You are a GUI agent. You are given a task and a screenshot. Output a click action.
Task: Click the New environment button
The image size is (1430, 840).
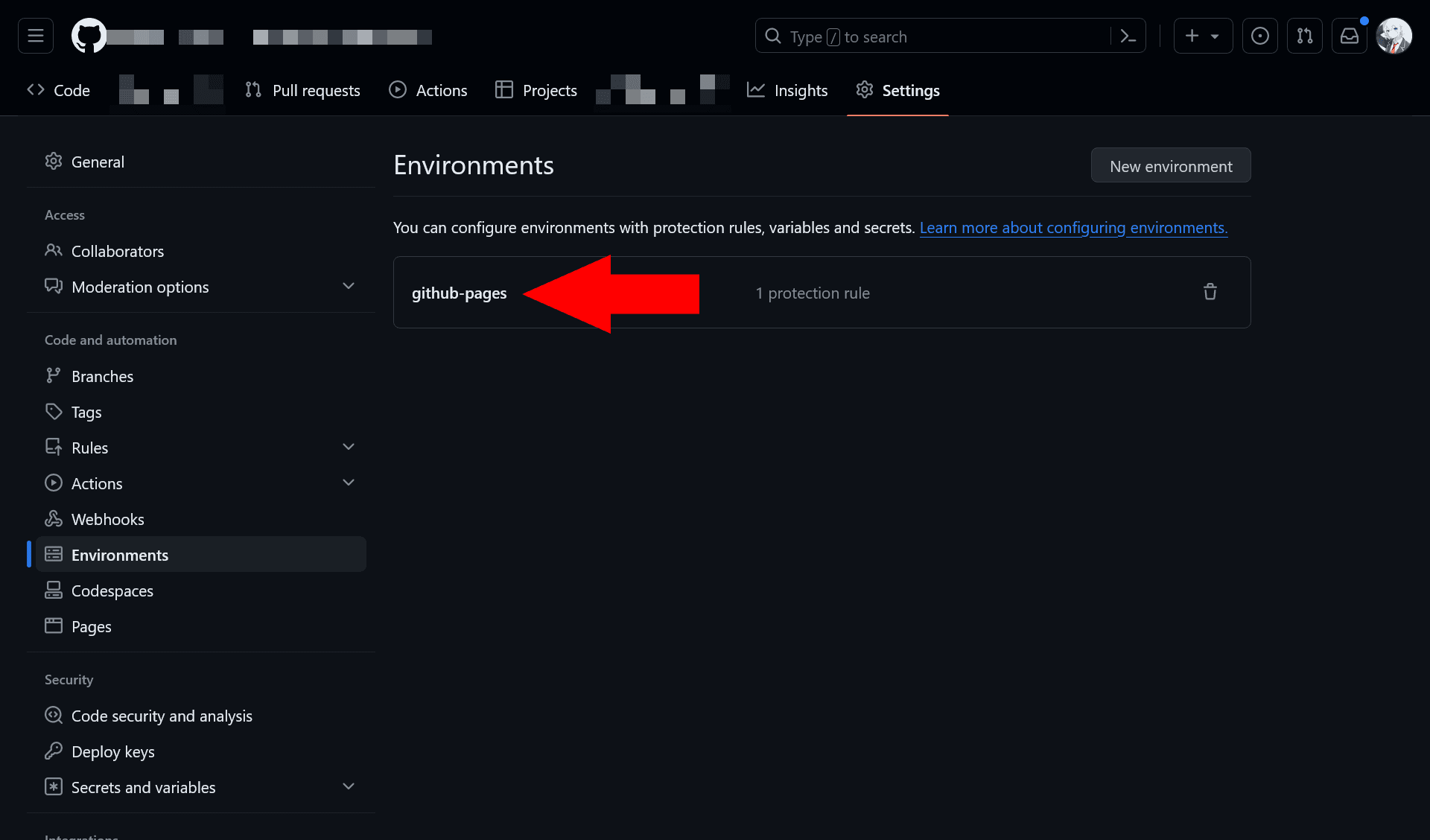[x=1171, y=165]
